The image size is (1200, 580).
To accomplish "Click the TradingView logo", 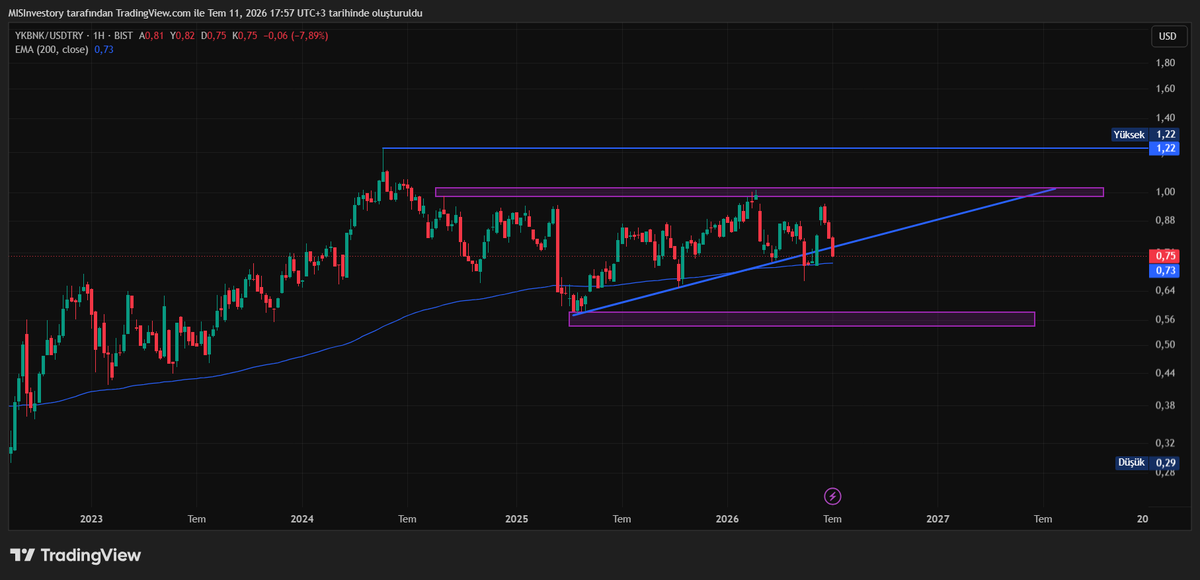I will pyautogui.click(x=76, y=555).
